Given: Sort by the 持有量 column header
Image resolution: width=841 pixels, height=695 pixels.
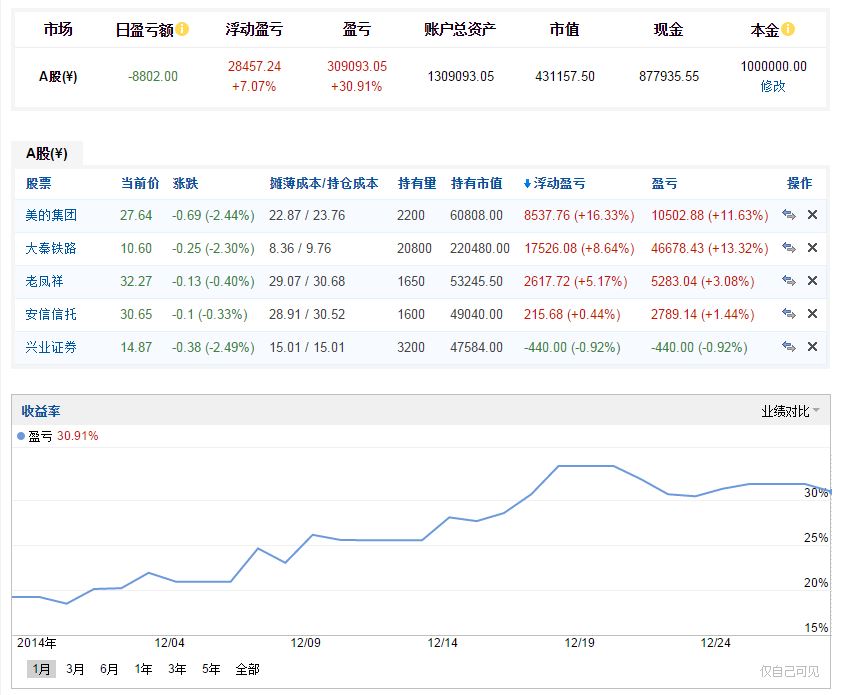Looking at the screenshot, I should [x=417, y=183].
